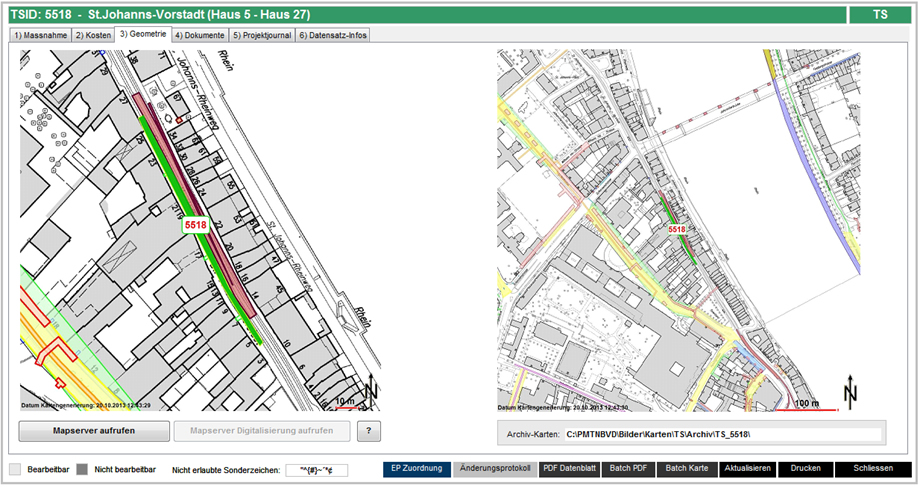Click the Drucken button
The image size is (919, 487).
804,468
